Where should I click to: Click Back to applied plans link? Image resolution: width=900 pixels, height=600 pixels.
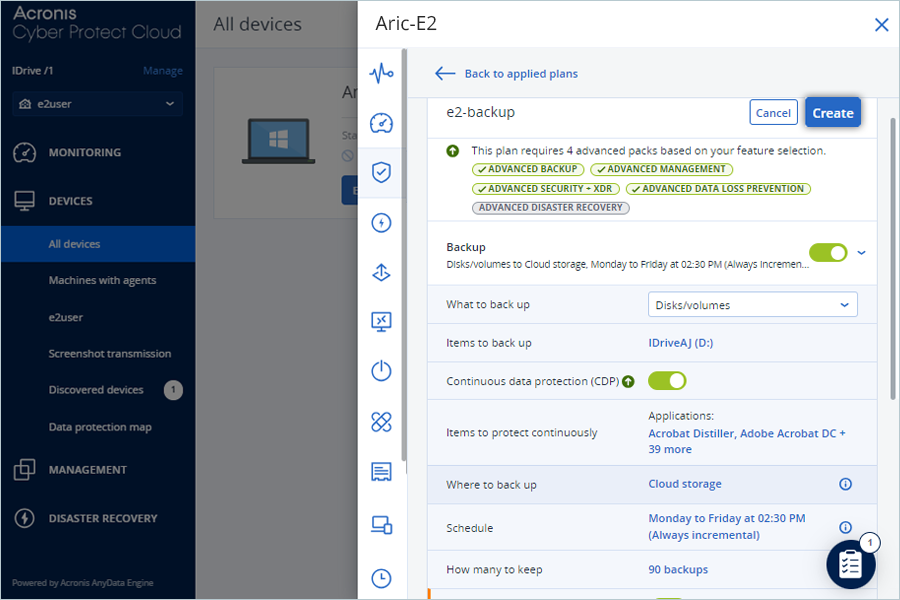click(521, 73)
